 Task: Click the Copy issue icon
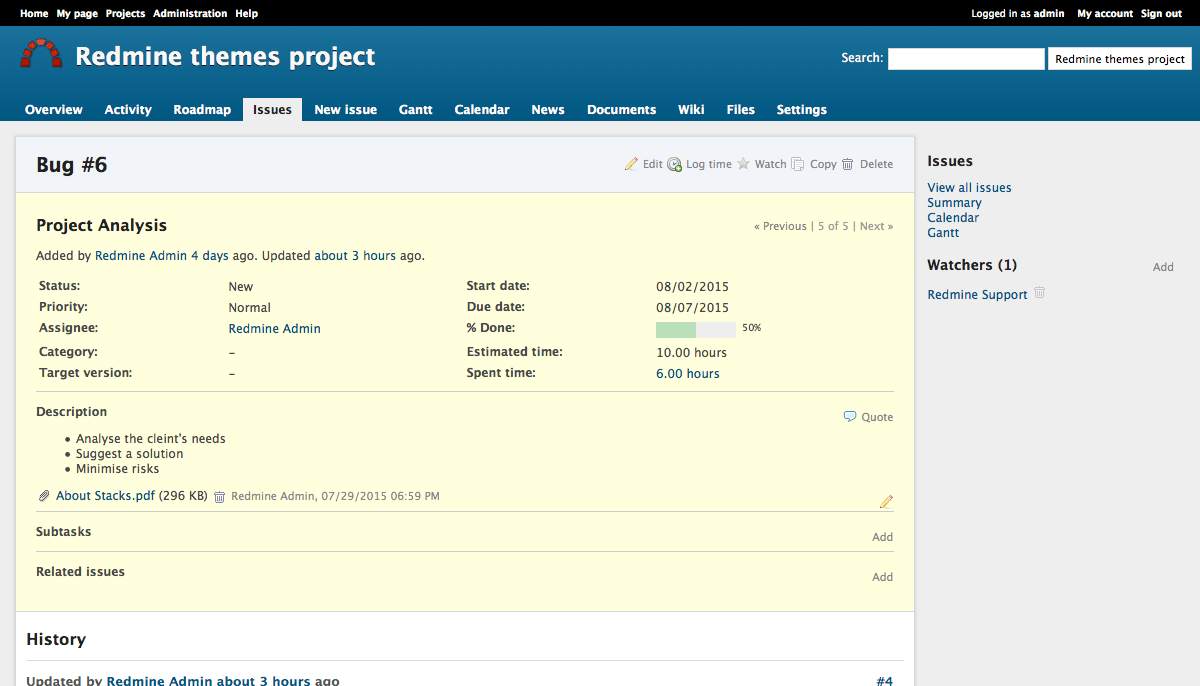798,164
